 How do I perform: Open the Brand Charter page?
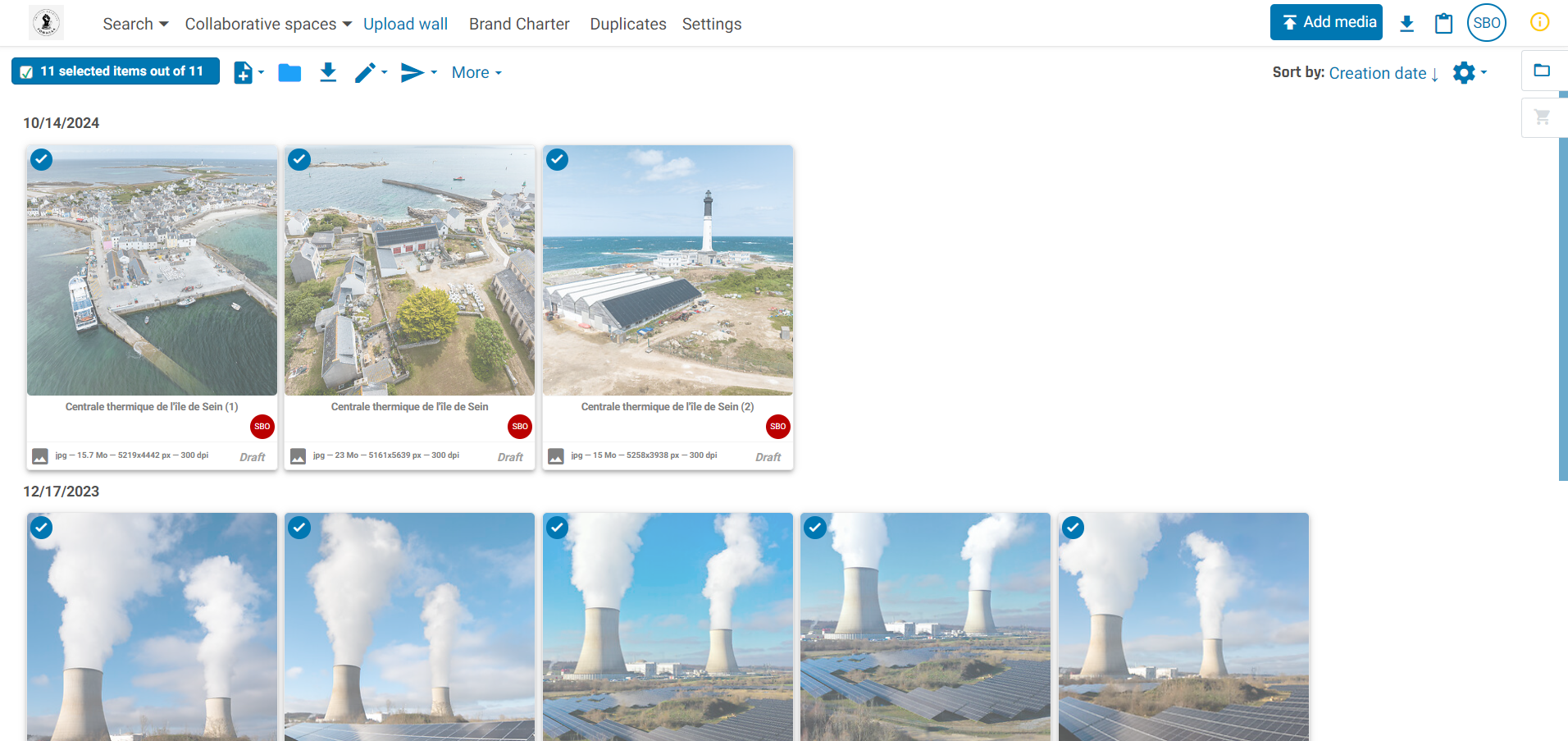(519, 24)
